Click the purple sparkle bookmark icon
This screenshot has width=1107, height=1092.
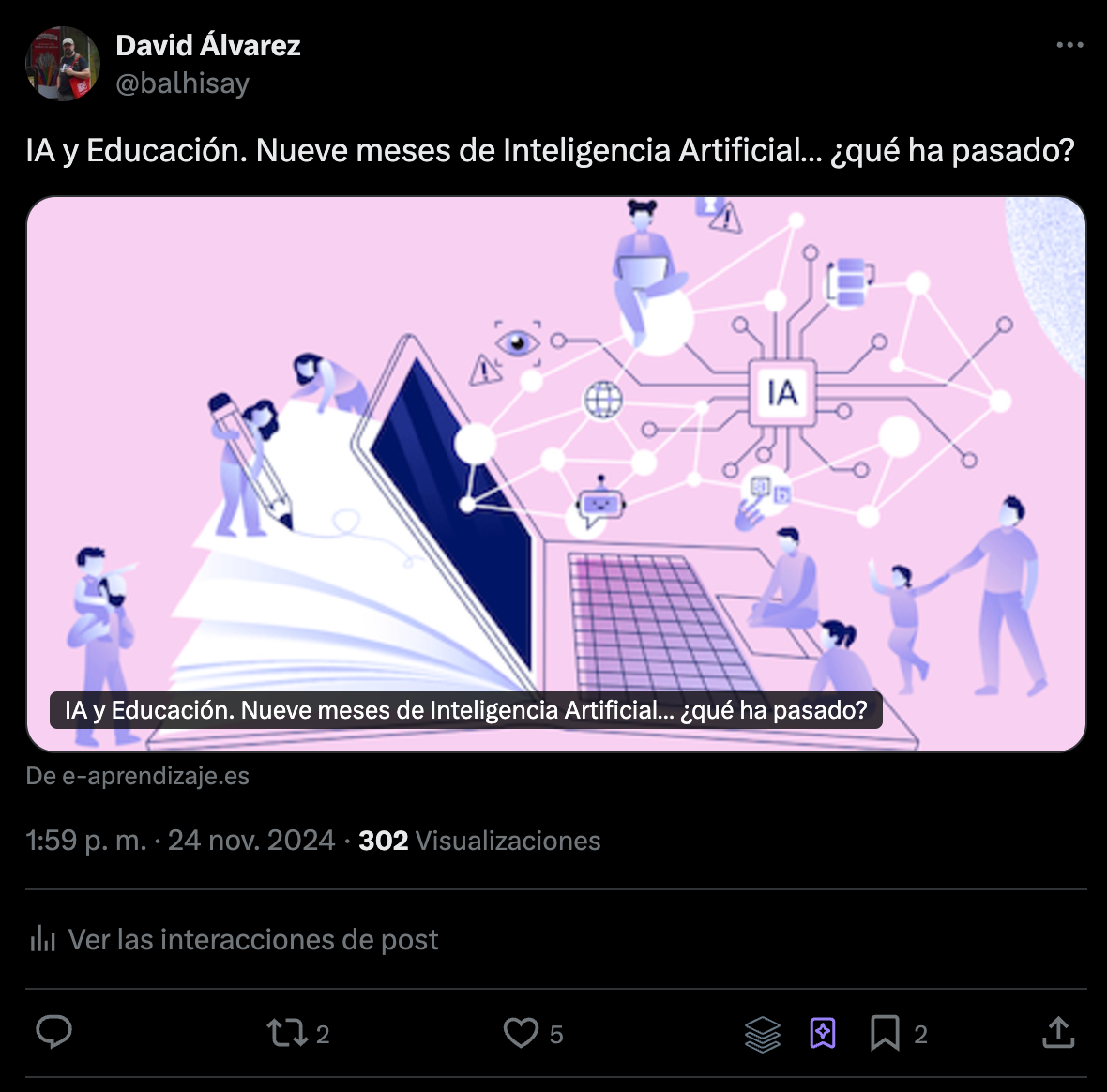coord(823,1034)
